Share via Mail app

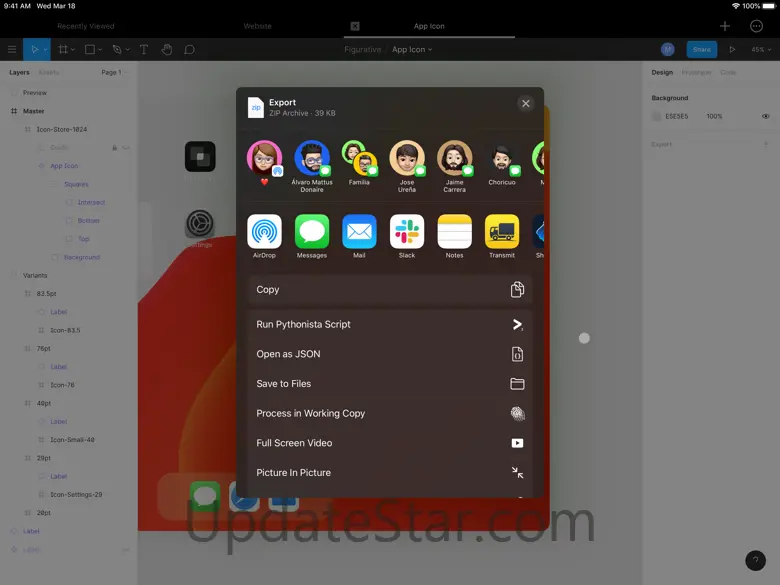[x=359, y=236]
